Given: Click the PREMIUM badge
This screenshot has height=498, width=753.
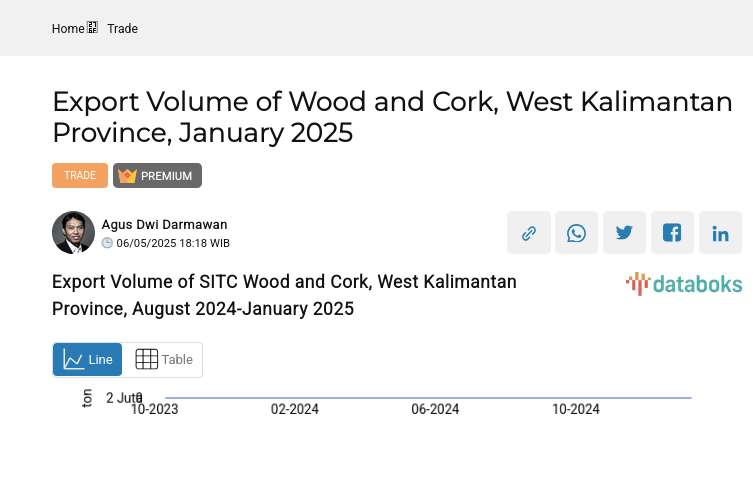Looking at the screenshot, I should [x=158, y=175].
